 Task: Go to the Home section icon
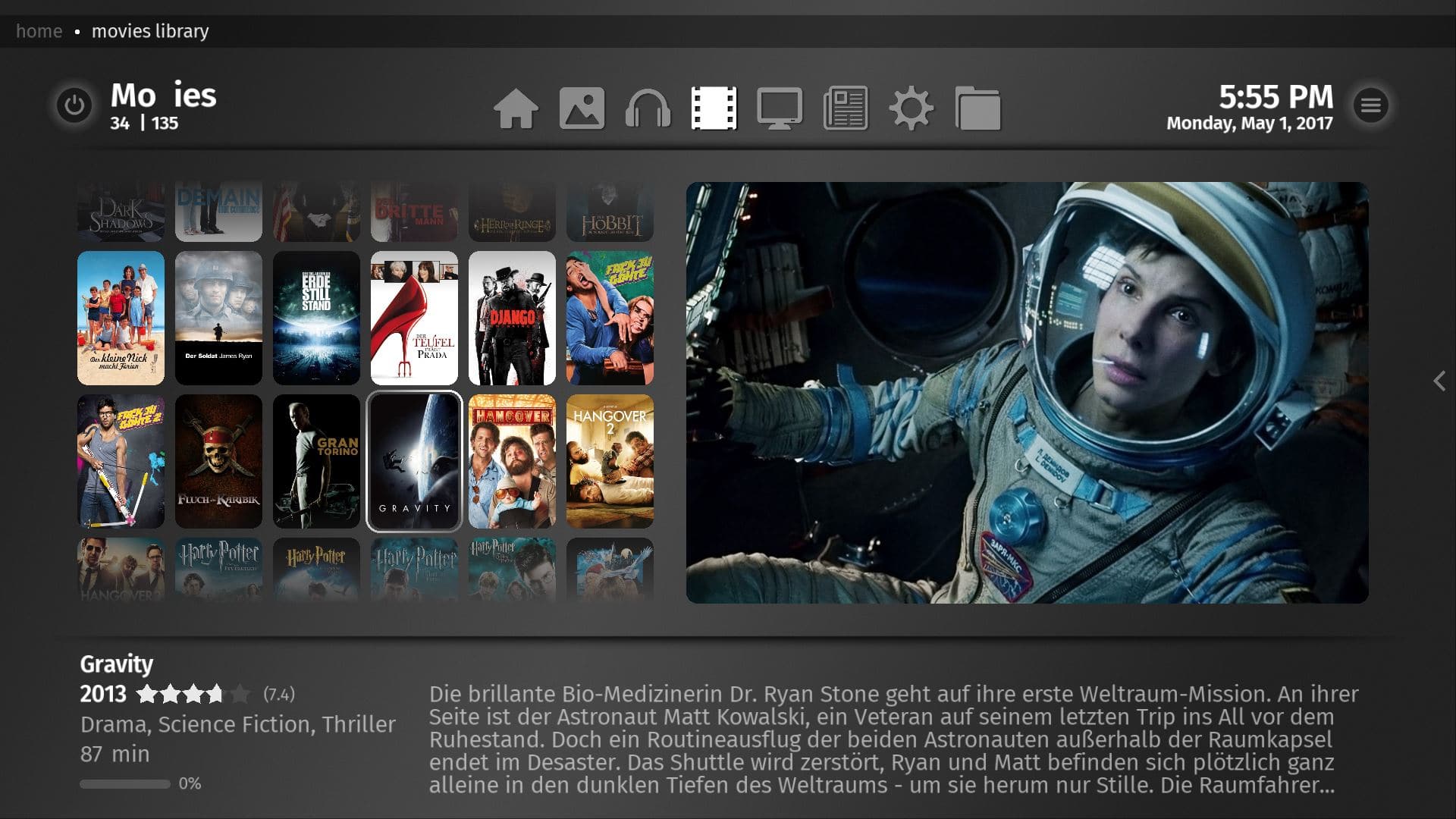tap(516, 108)
